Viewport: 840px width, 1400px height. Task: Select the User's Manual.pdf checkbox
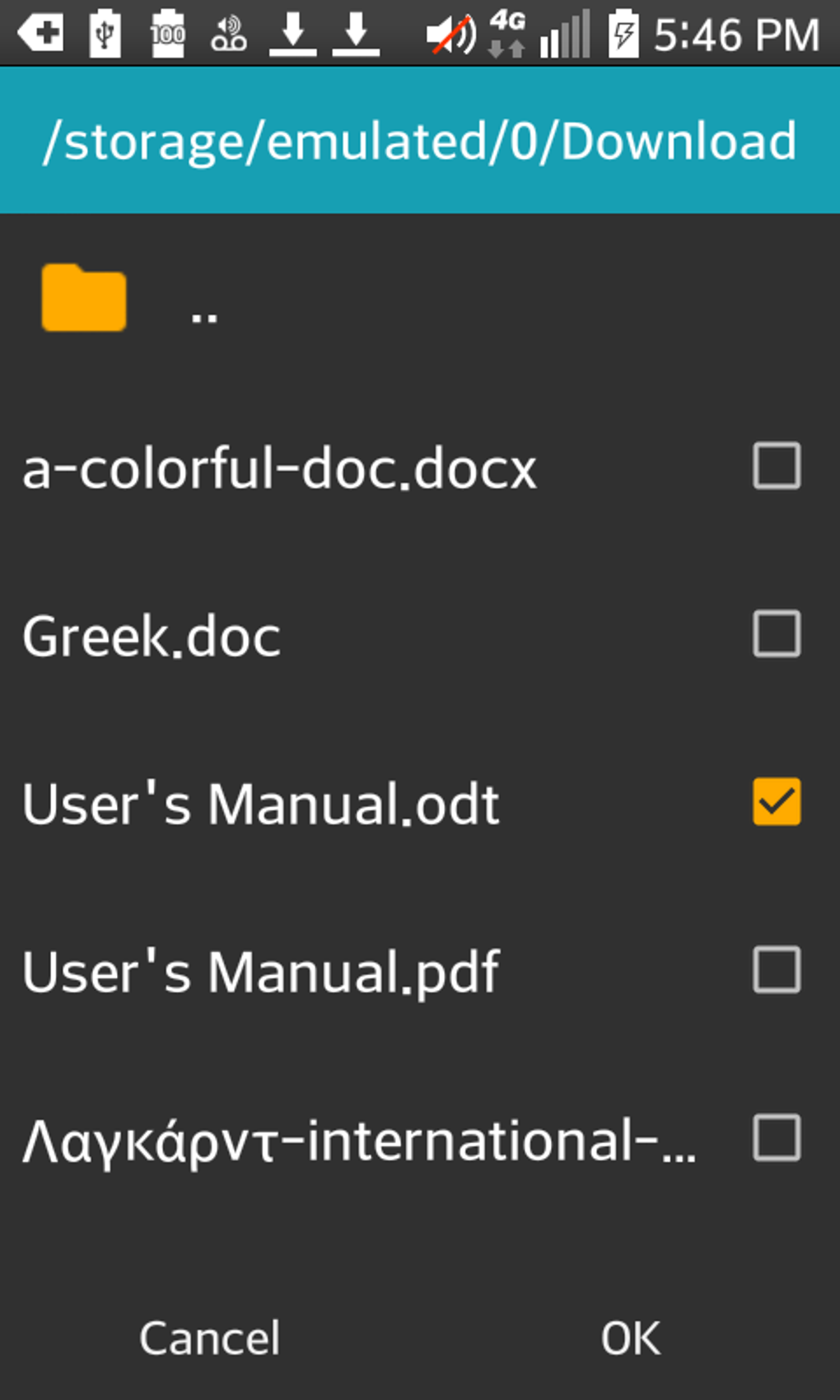point(777,970)
